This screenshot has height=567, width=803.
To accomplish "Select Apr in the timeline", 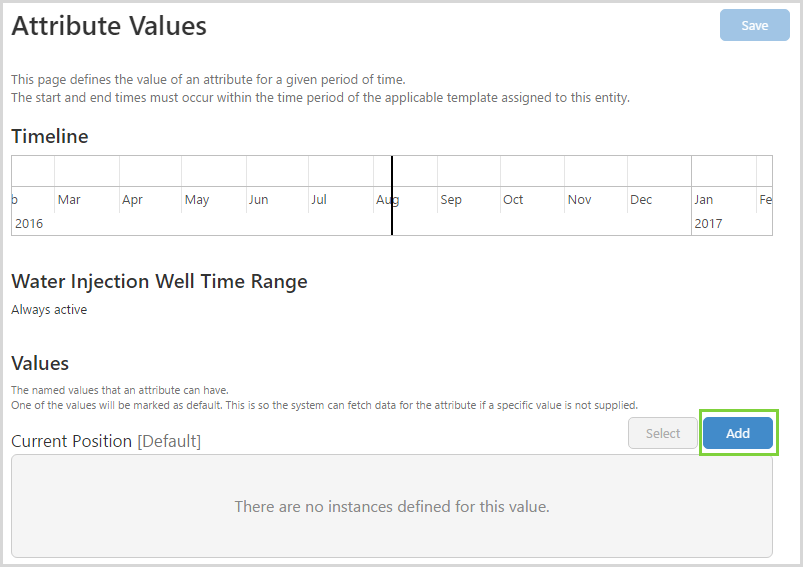I will point(132,200).
